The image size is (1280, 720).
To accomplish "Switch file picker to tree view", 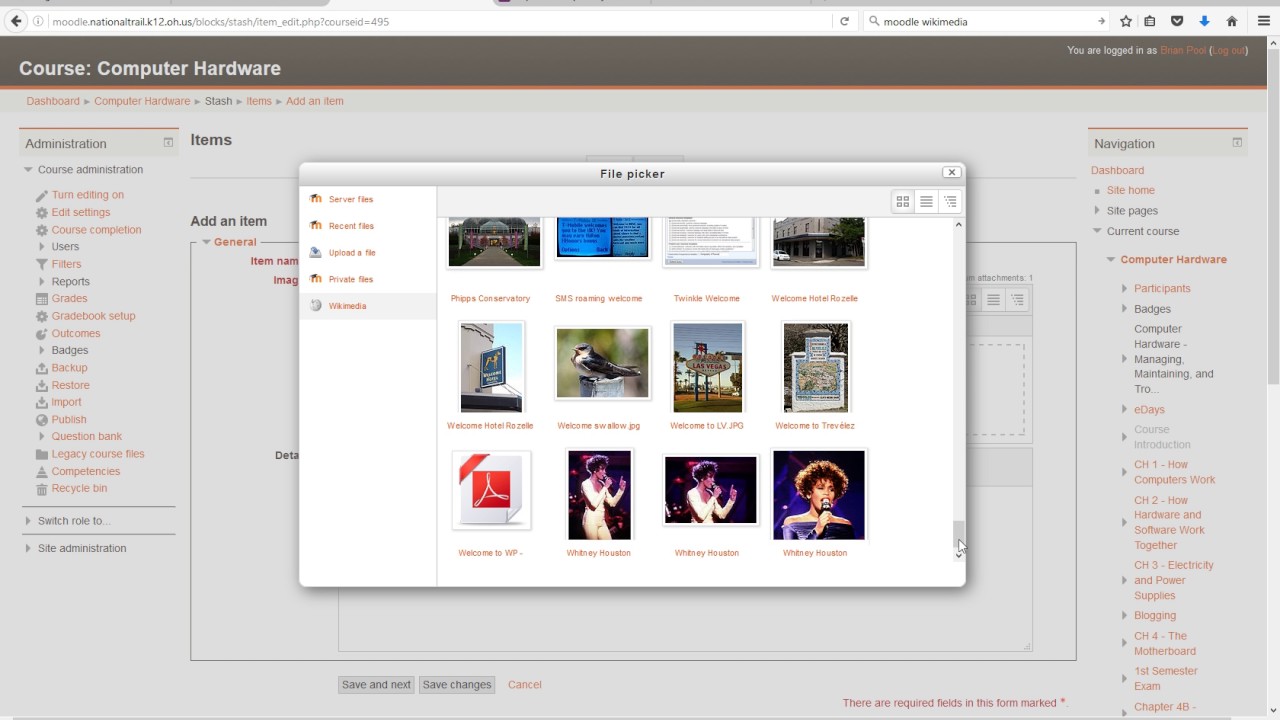I will (951, 201).
